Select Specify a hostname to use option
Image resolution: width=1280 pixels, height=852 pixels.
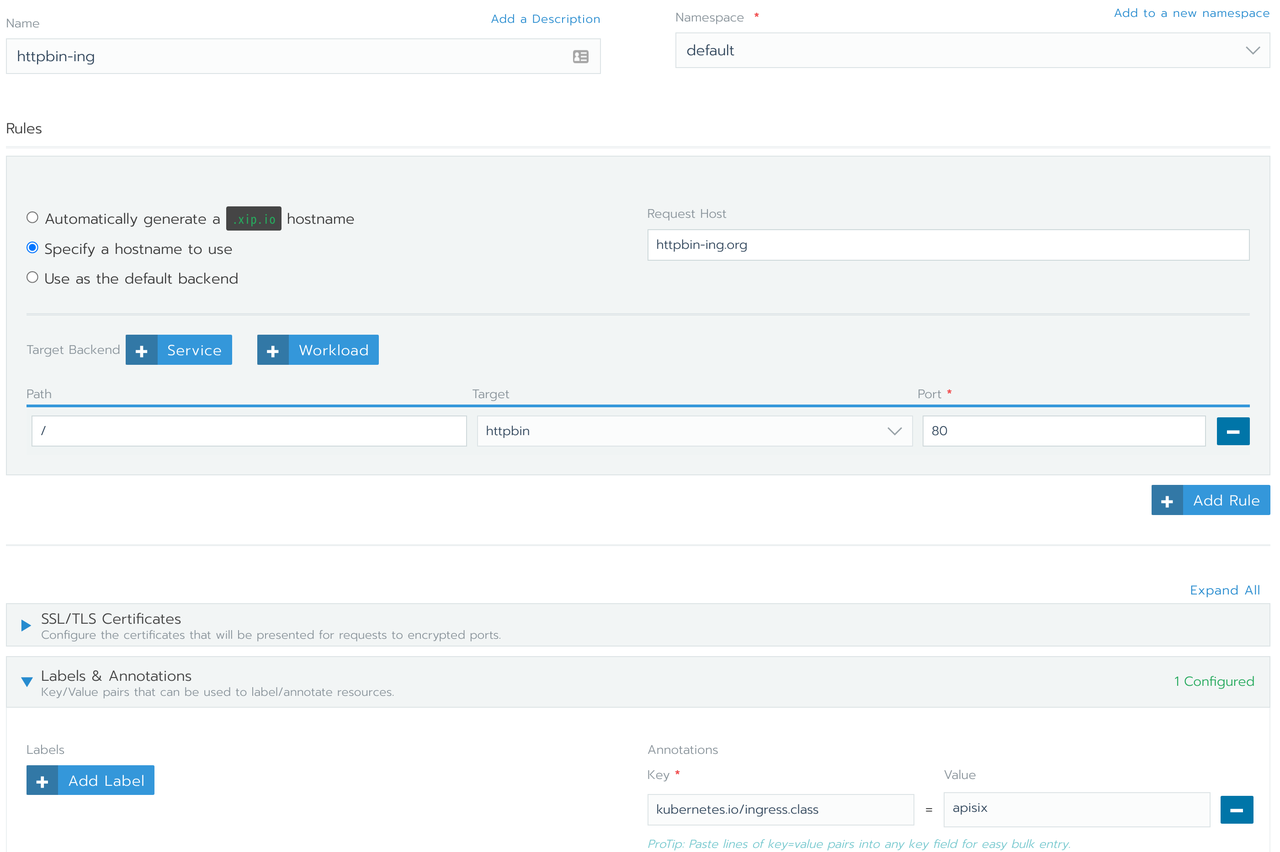tap(33, 248)
